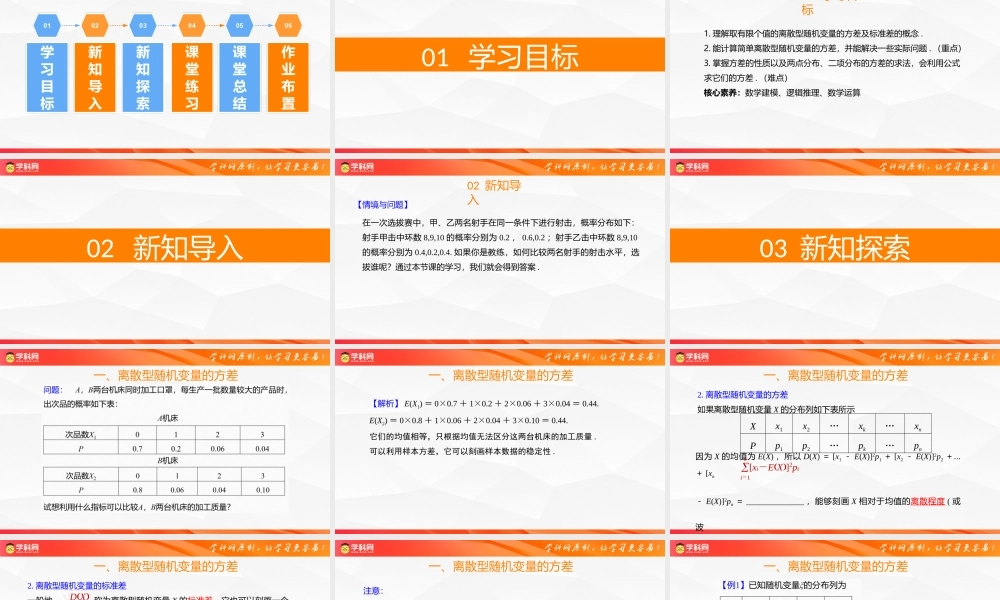Select the orange 作业布置 vertical box
Viewport: 1000px width, 600px height.
point(288,77)
